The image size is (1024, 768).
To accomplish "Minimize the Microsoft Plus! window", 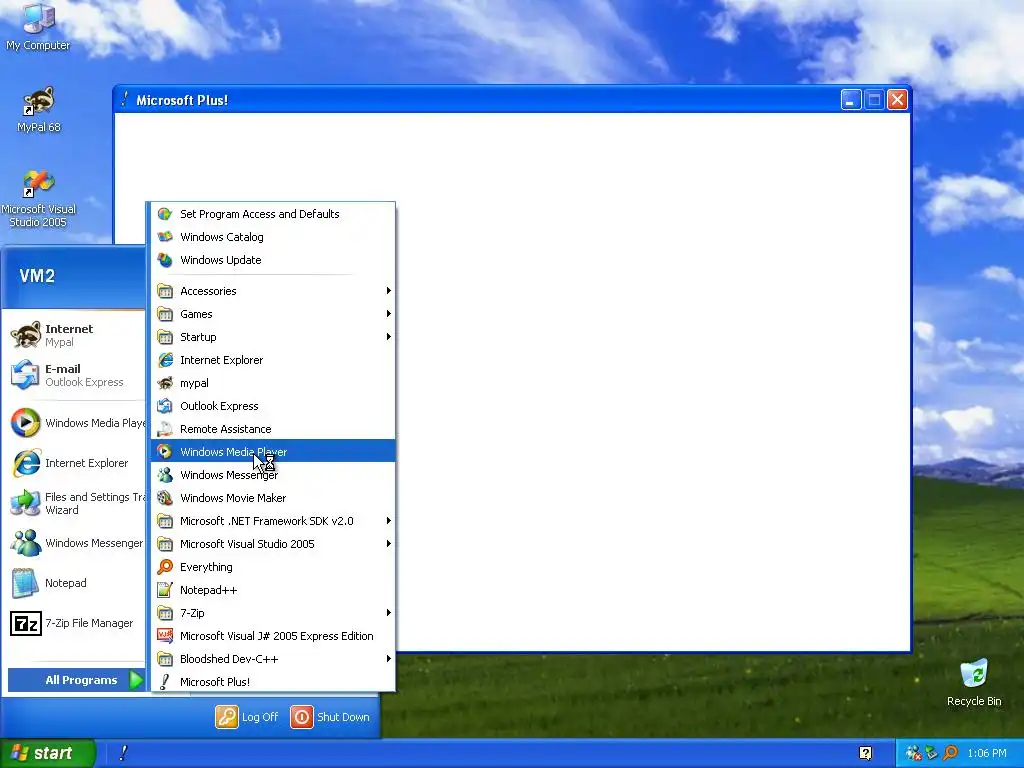I will tap(850, 100).
